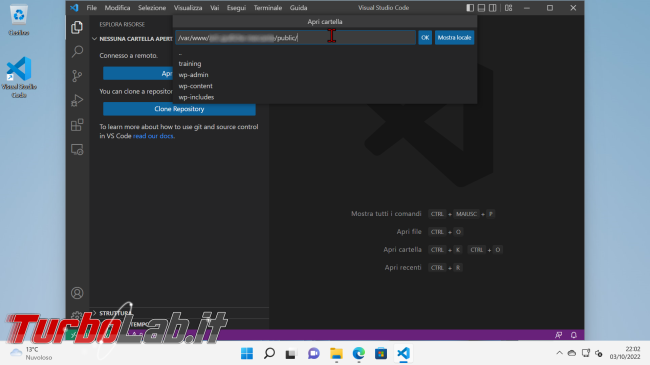This screenshot has height=365, width=650.
Task: Select Visual Studio Code desktop shortcut
Action: tap(19, 77)
